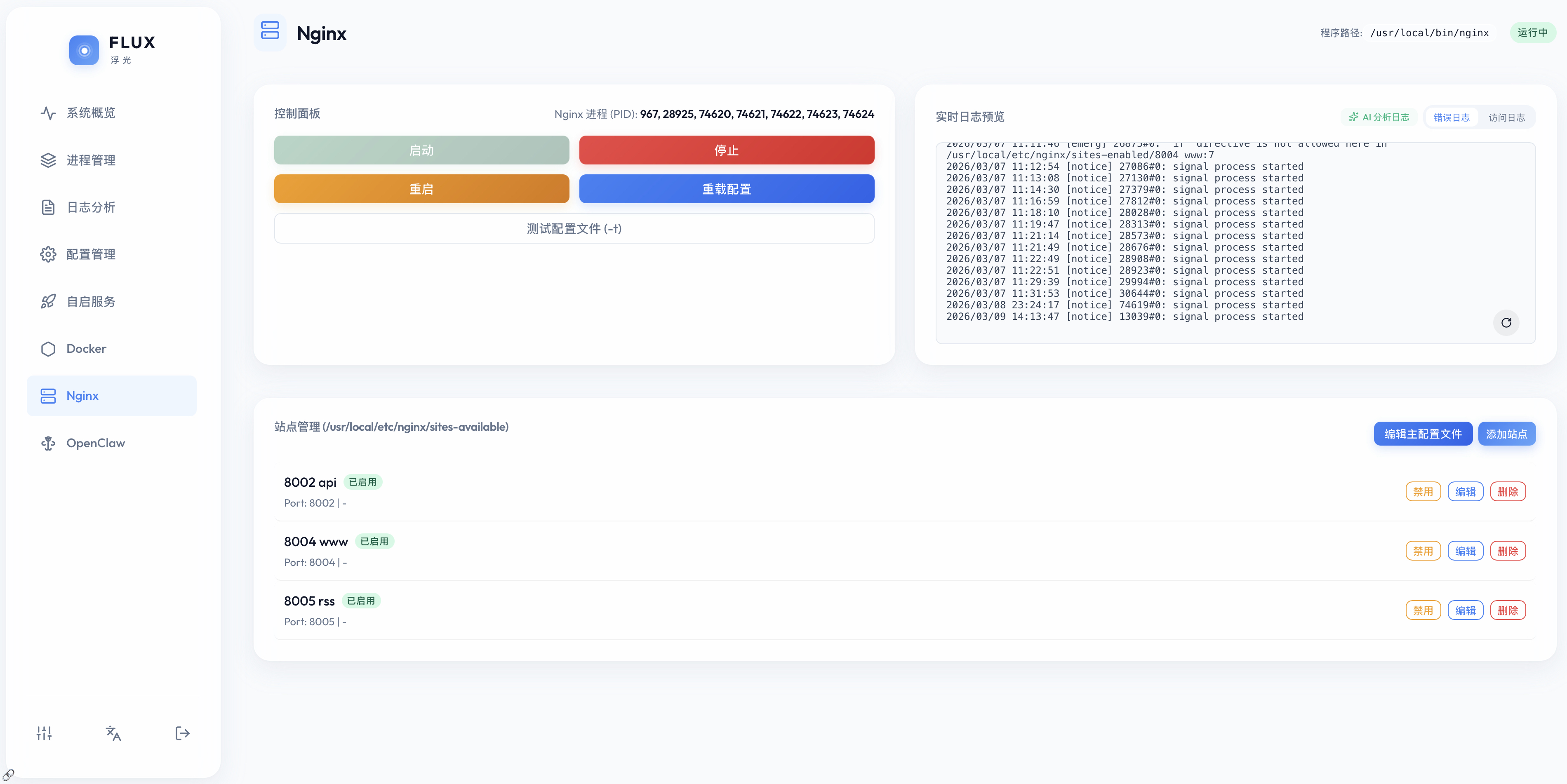Image resolution: width=1567 pixels, height=784 pixels.
Task: Select the 错误日志 error log tab
Action: [x=1451, y=117]
